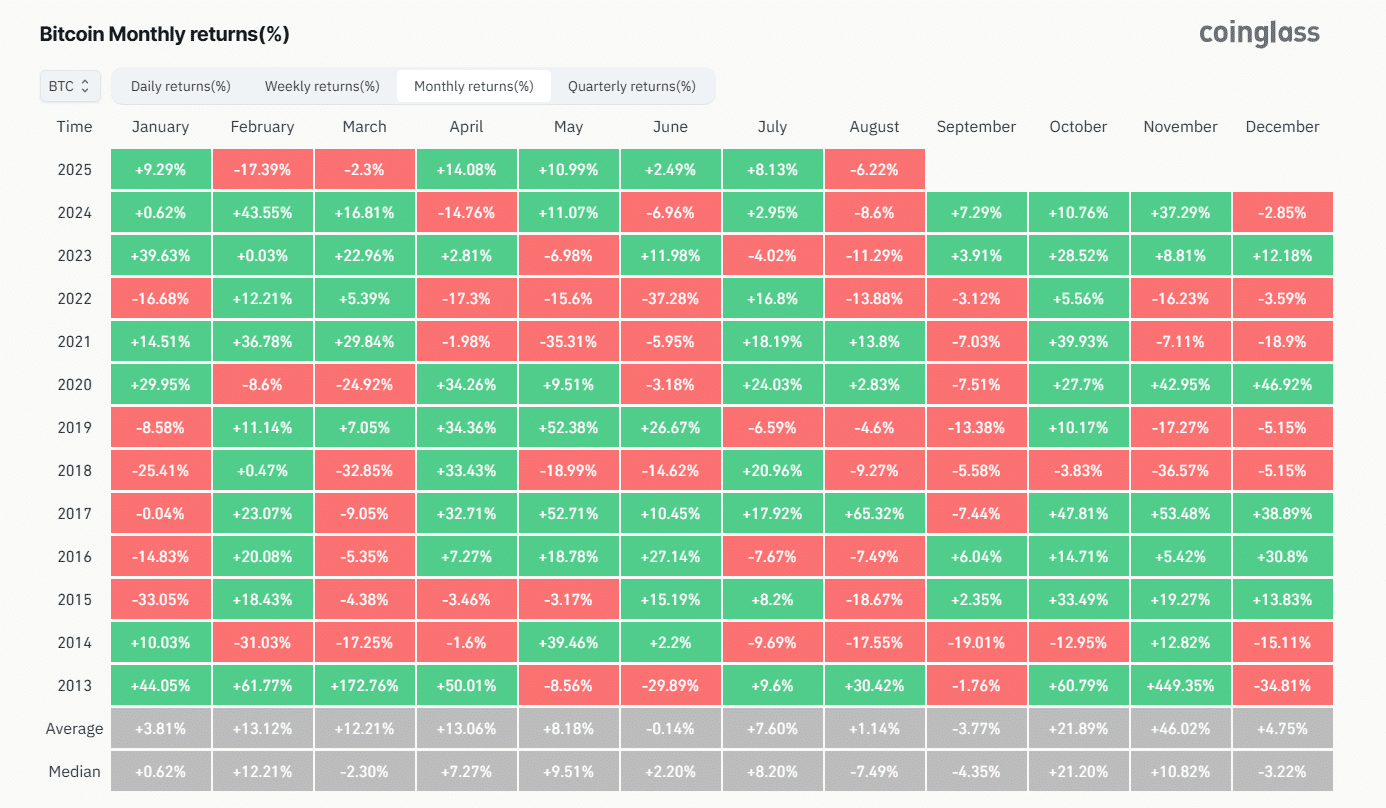This screenshot has height=808, width=1386.
Task: Select the -37.28% June 2022 cell
Action: point(670,298)
